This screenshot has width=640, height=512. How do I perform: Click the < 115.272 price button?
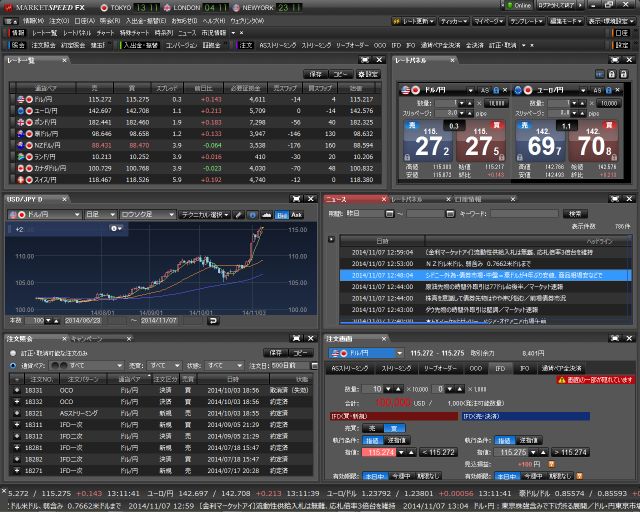(x=438, y=452)
